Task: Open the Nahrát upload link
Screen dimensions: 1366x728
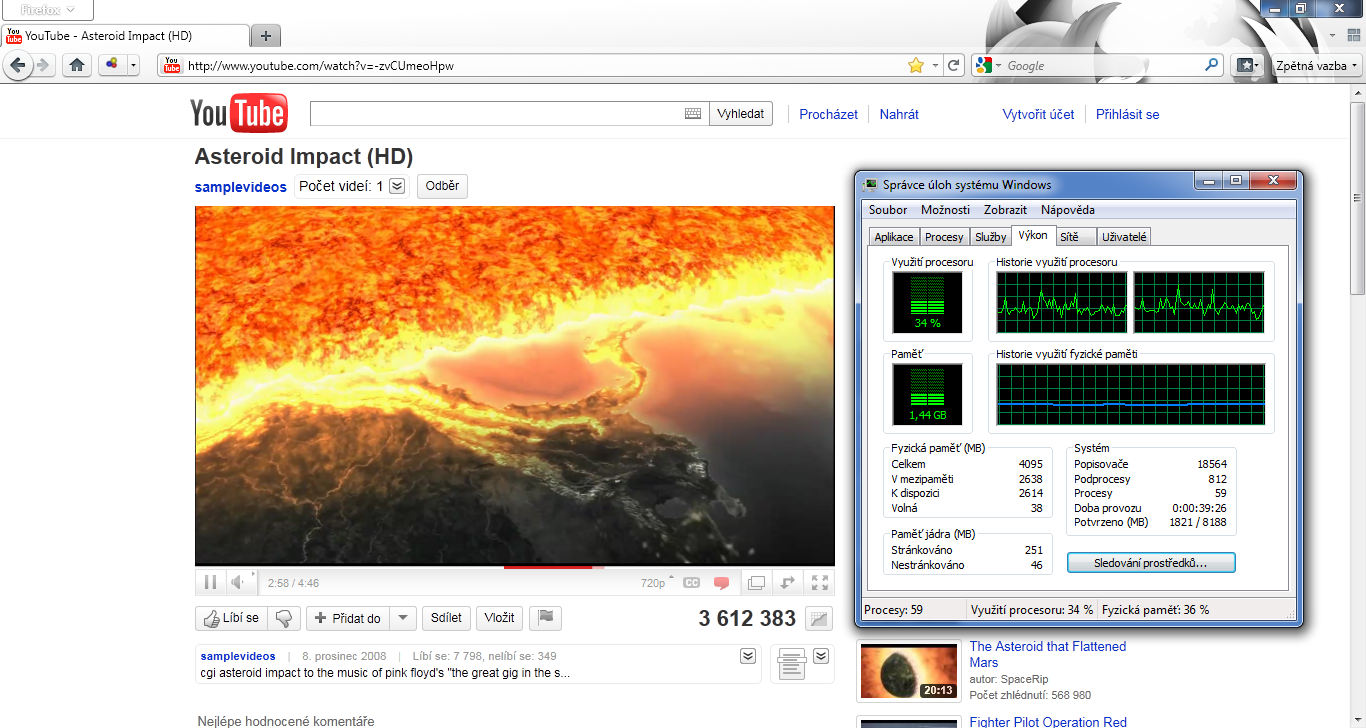Action: click(x=899, y=114)
